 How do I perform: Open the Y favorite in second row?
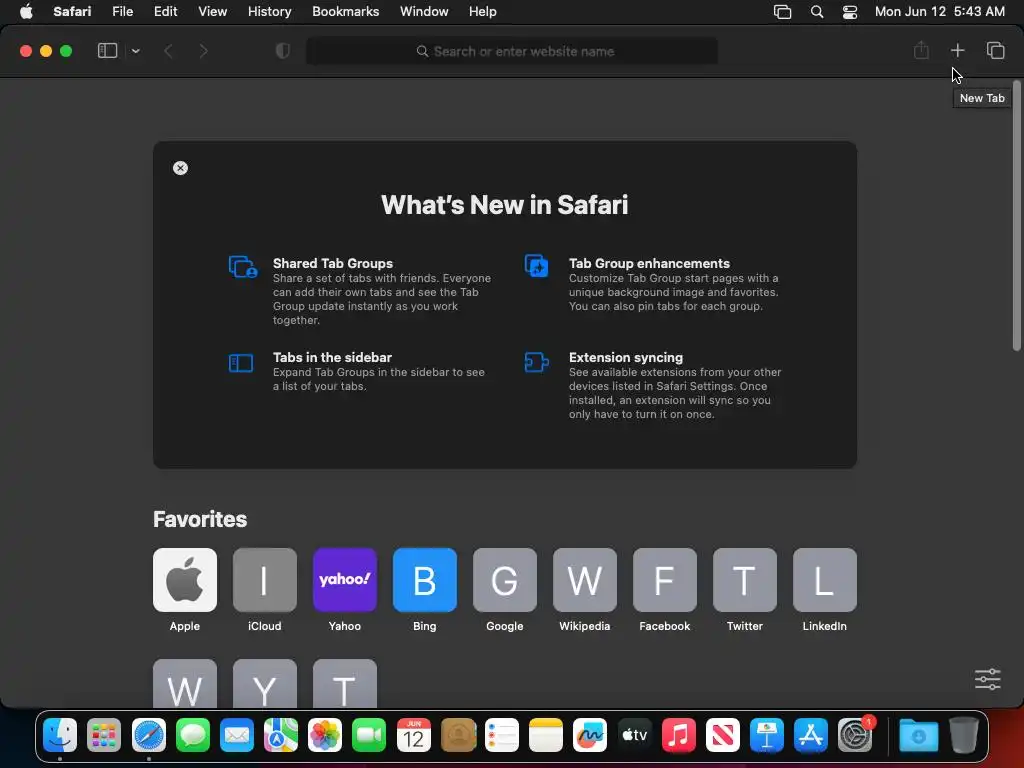[x=264, y=683]
